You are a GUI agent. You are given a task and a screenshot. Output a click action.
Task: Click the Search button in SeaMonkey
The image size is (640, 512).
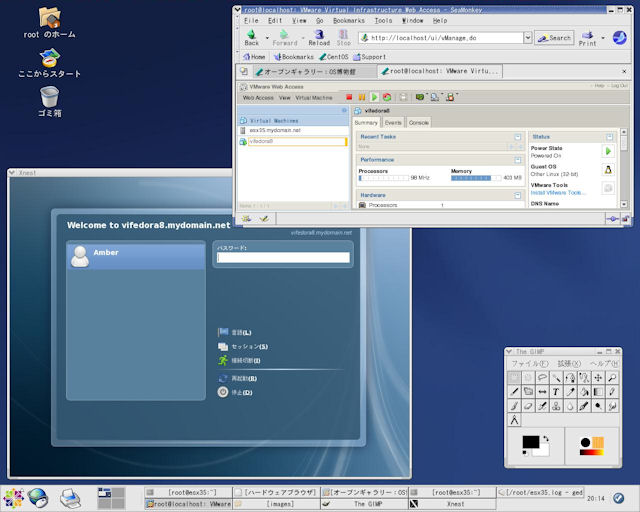click(x=554, y=38)
